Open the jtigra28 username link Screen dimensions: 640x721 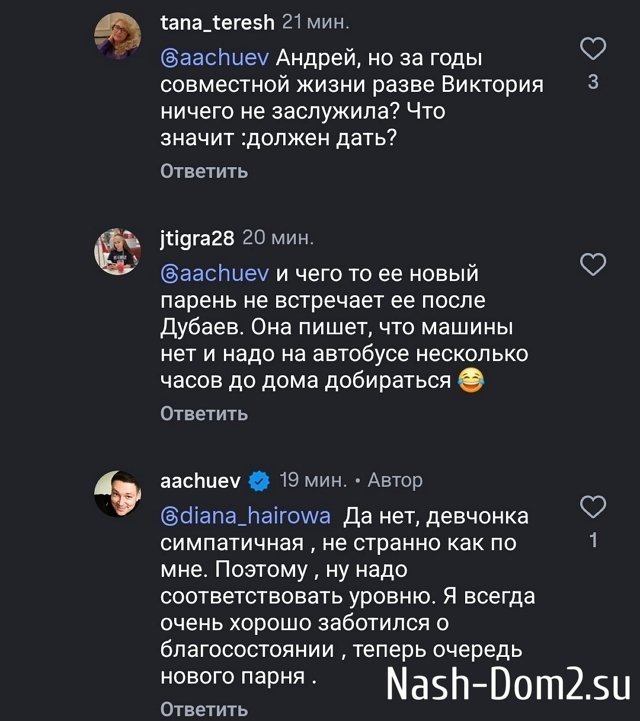(198, 238)
